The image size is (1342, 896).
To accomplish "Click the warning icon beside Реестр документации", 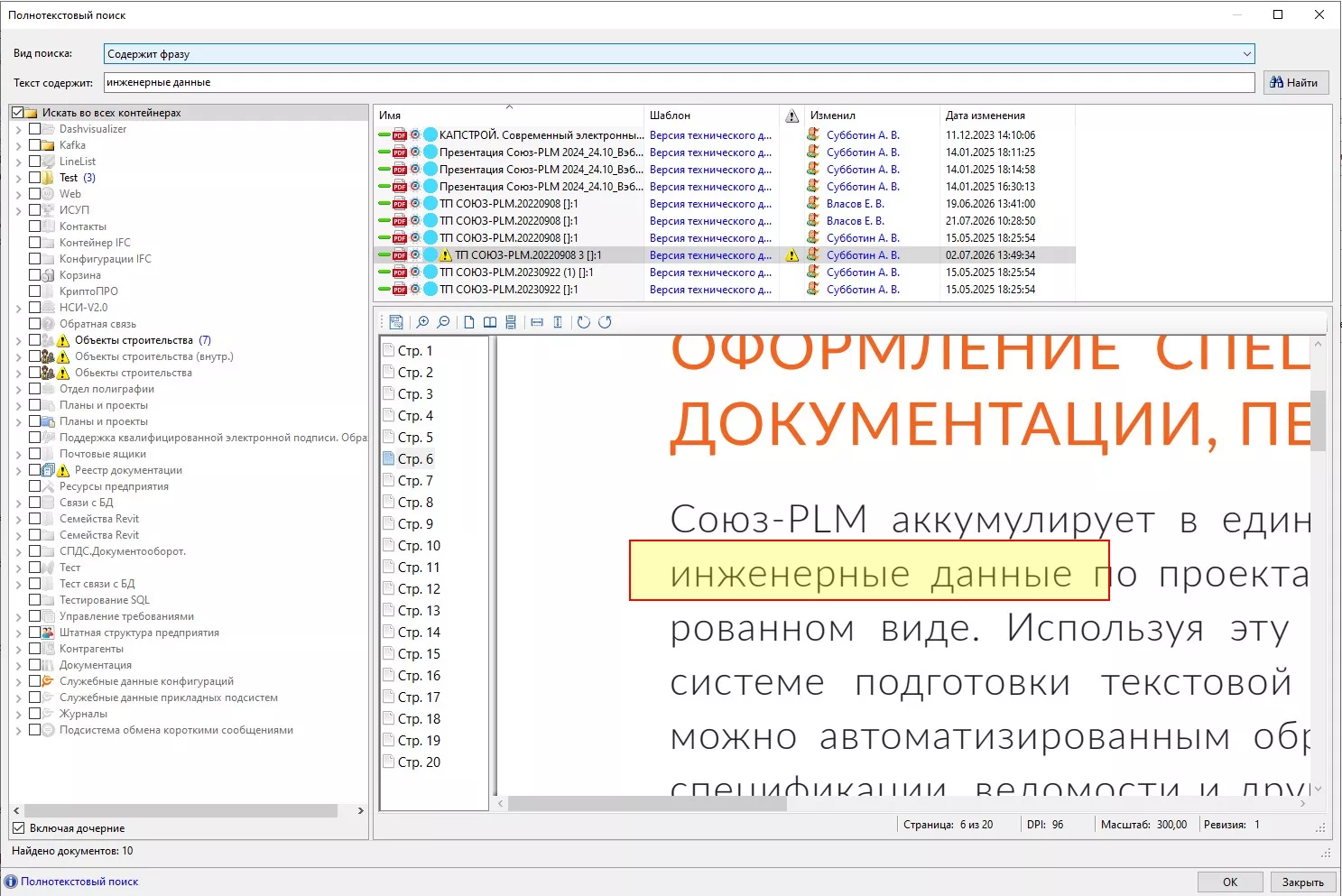I will 63,470.
